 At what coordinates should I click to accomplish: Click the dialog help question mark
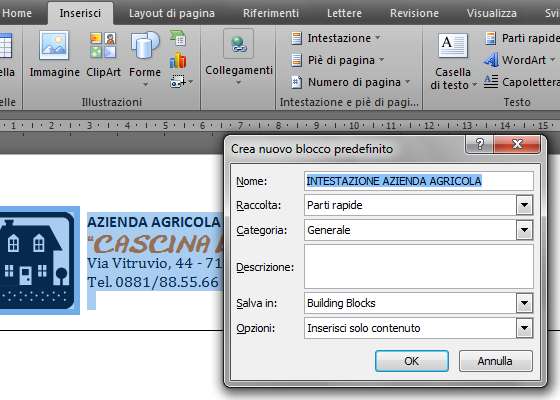coord(480,144)
